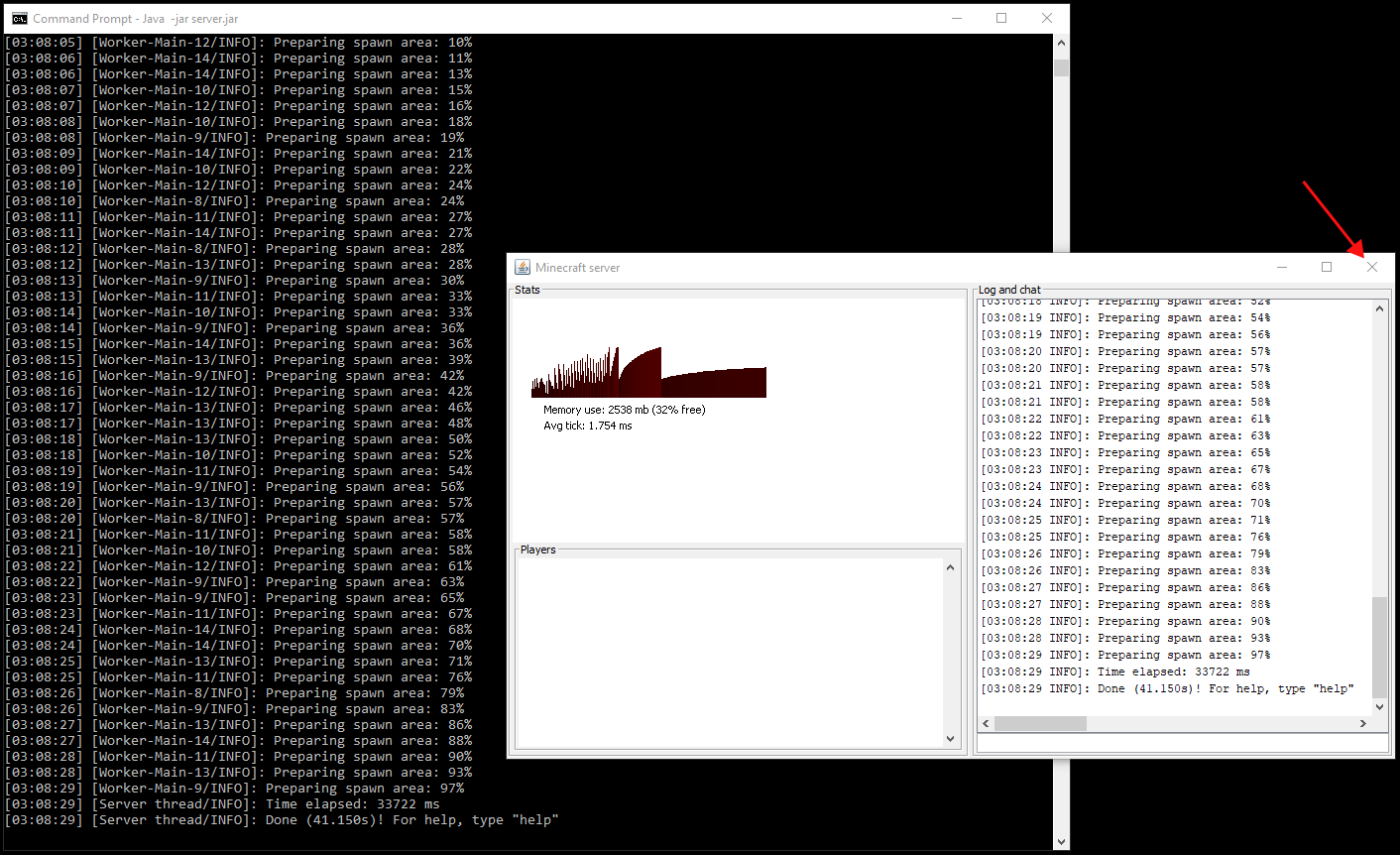1400x855 pixels.
Task: Click the Log and chat horizontal scrollbar thumb
Action: pos(1040,723)
